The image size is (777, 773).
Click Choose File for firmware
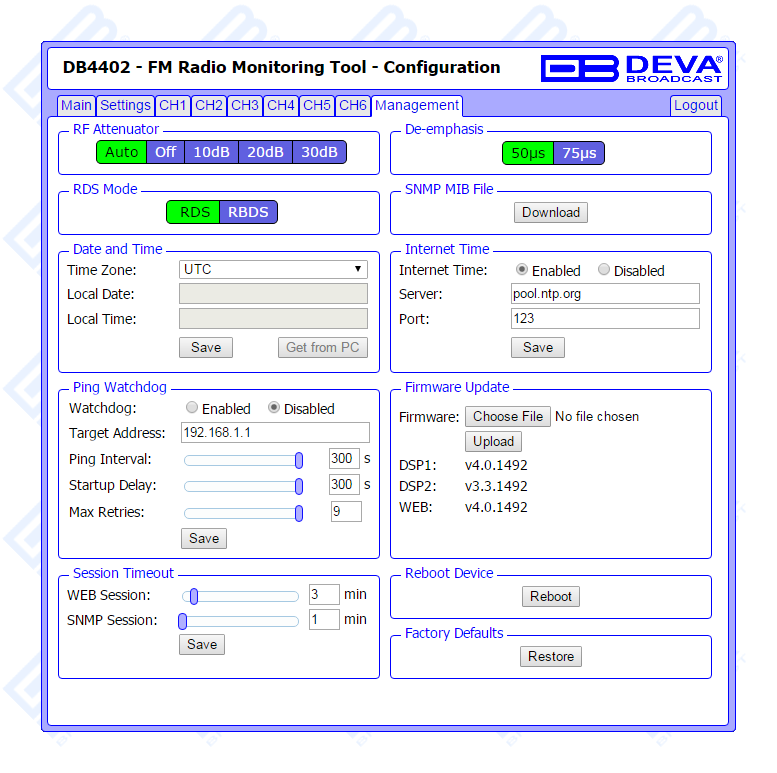coord(508,416)
